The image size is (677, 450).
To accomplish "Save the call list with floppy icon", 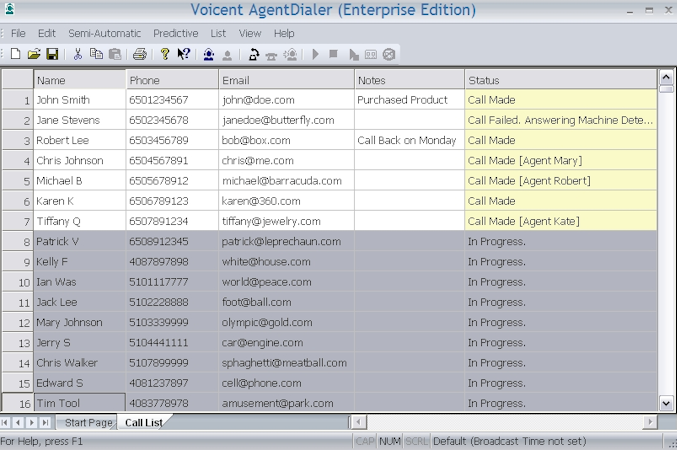I will 52,54.
